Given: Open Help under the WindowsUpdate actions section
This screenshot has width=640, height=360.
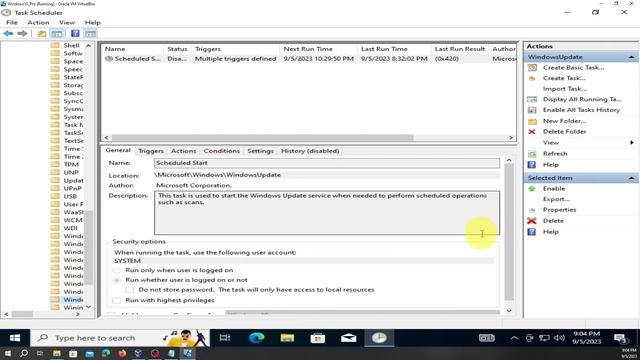Looking at the screenshot, I should 550,164.
